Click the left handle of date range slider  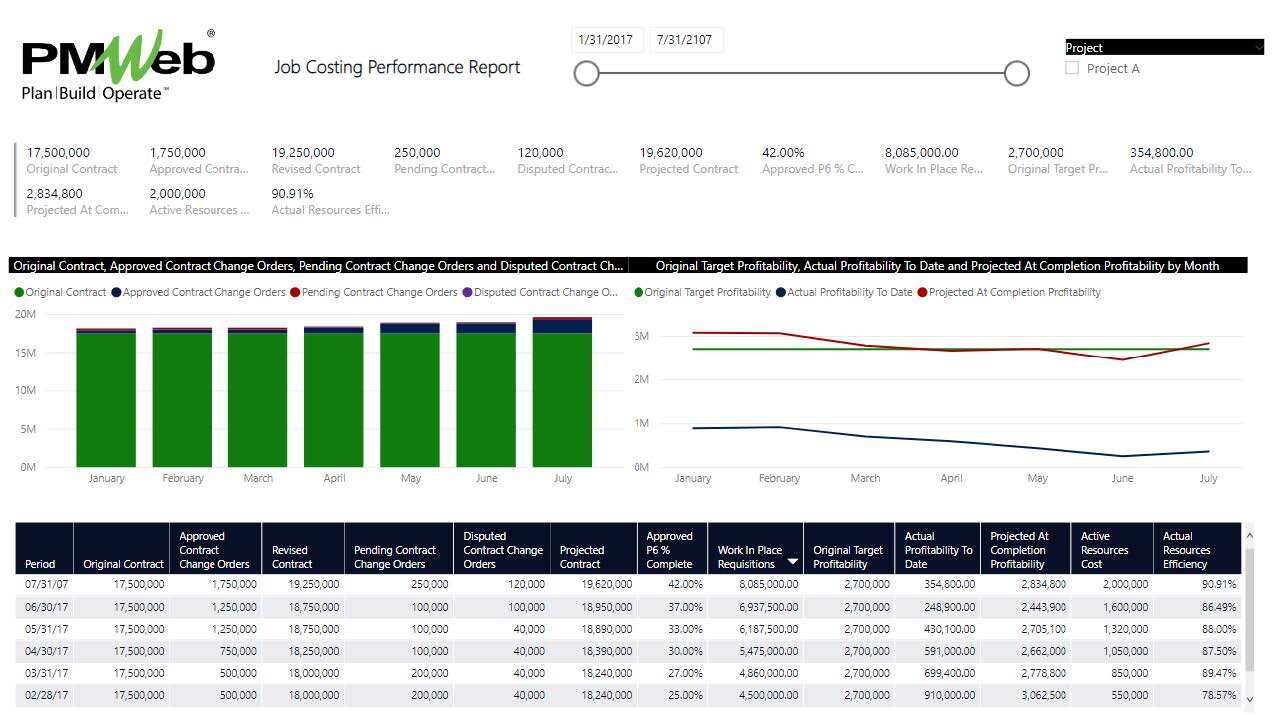[587, 73]
